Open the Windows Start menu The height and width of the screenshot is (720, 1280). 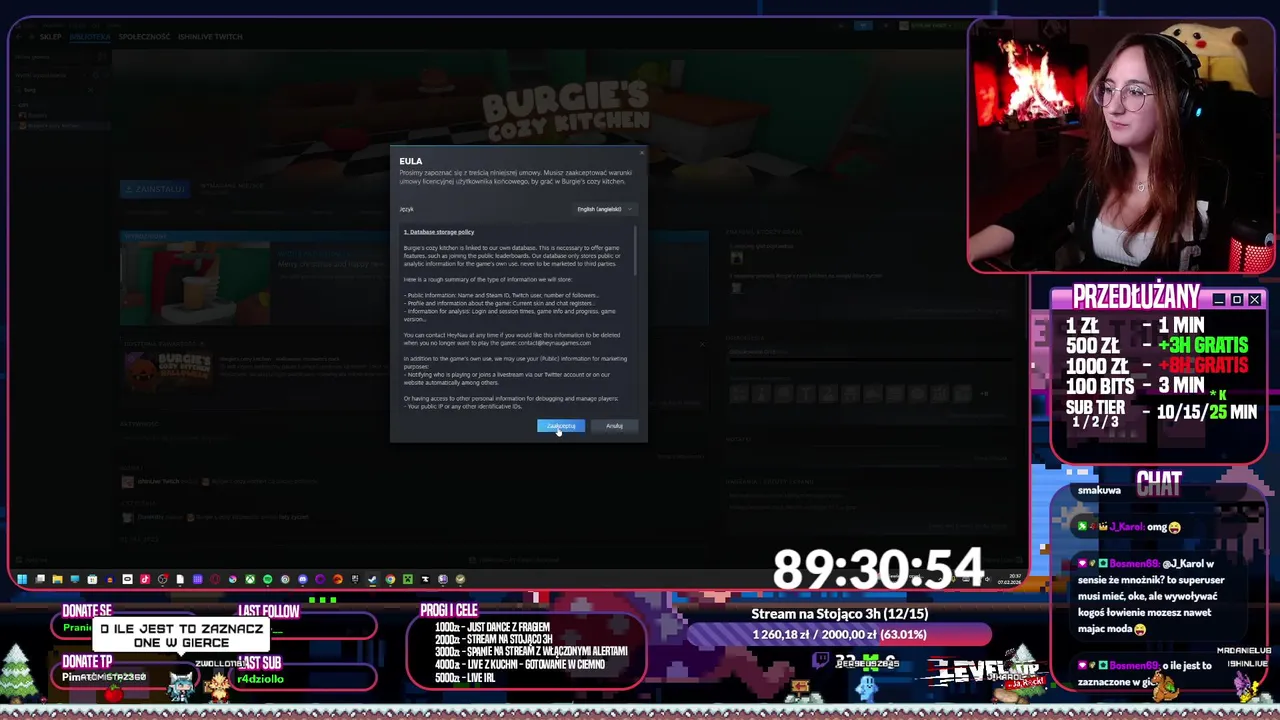click(22, 579)
